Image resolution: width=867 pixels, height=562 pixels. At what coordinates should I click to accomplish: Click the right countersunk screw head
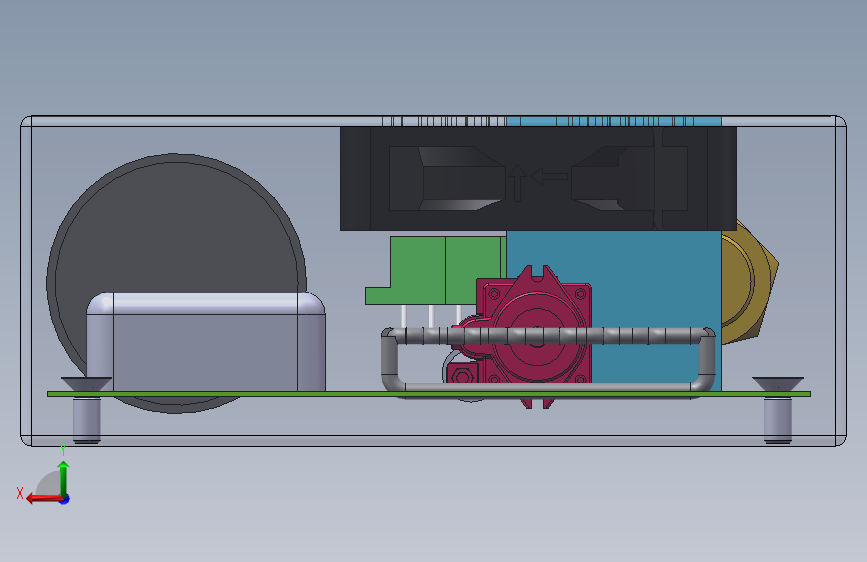coord(778,384)
